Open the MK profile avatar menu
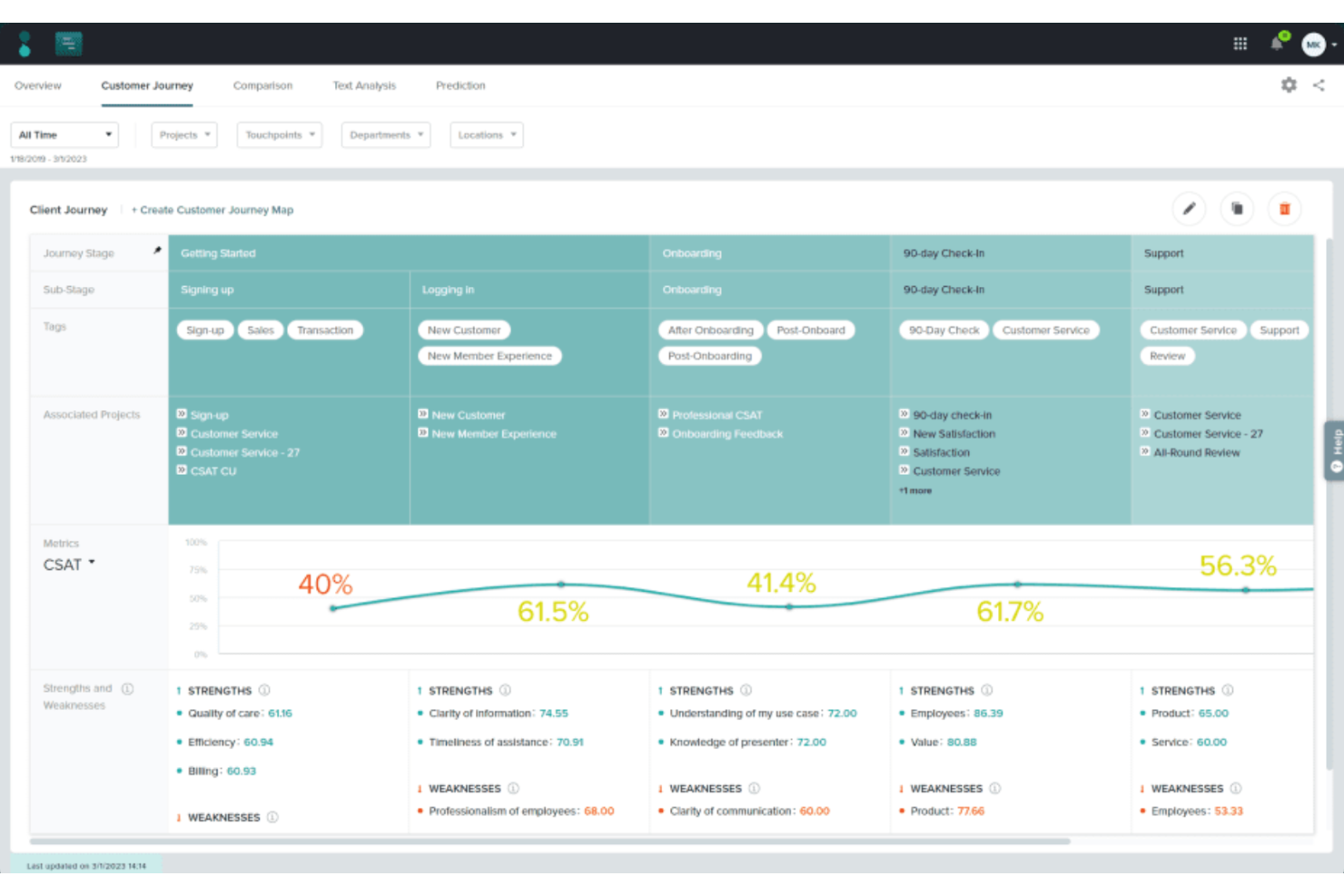Image resolution: width=1344 pixels, height=896 pixels. pyautogui.click(x=1313, y=44)
